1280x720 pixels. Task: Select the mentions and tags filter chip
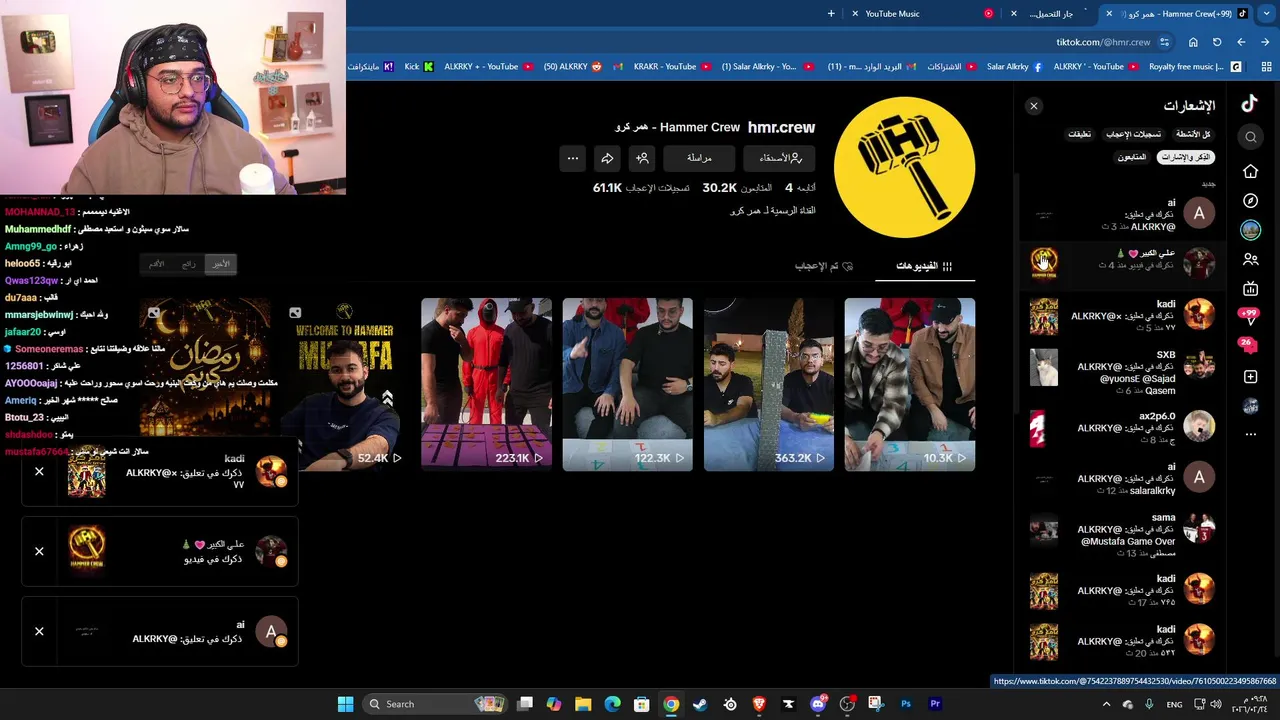click(1186, 157)
